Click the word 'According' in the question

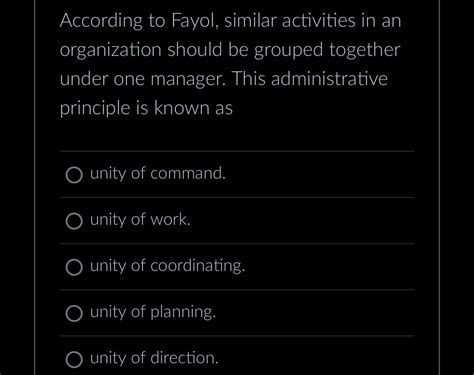coord(101,21)
